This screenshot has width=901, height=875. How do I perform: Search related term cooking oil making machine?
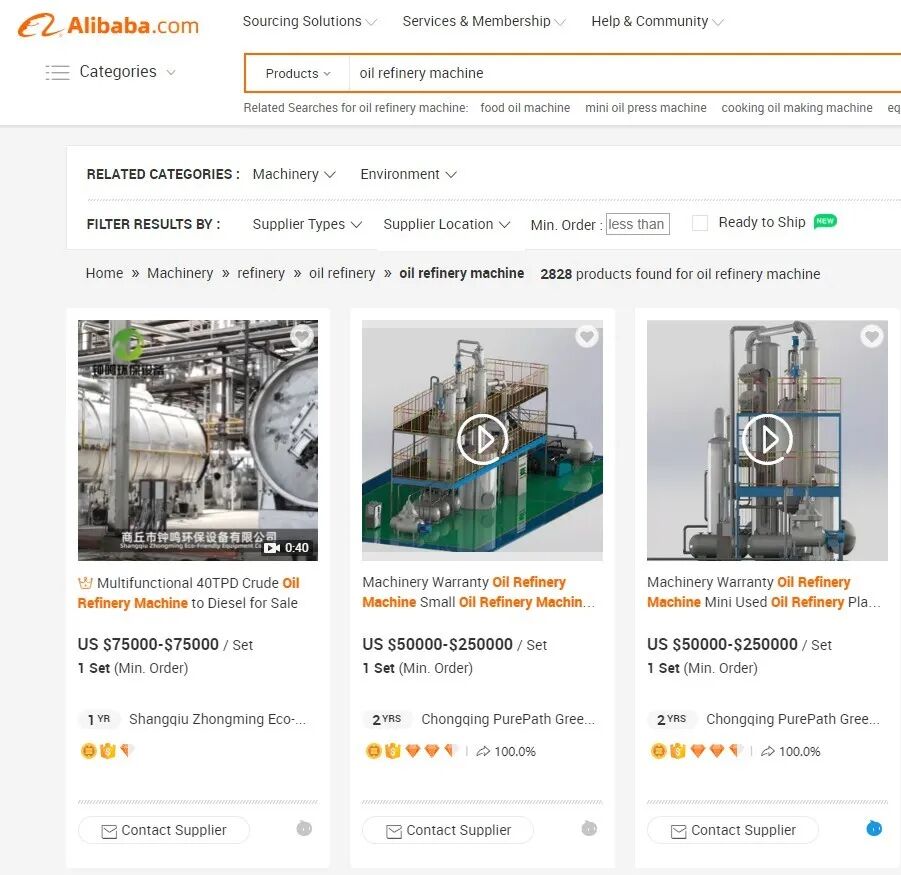point(796,108)
